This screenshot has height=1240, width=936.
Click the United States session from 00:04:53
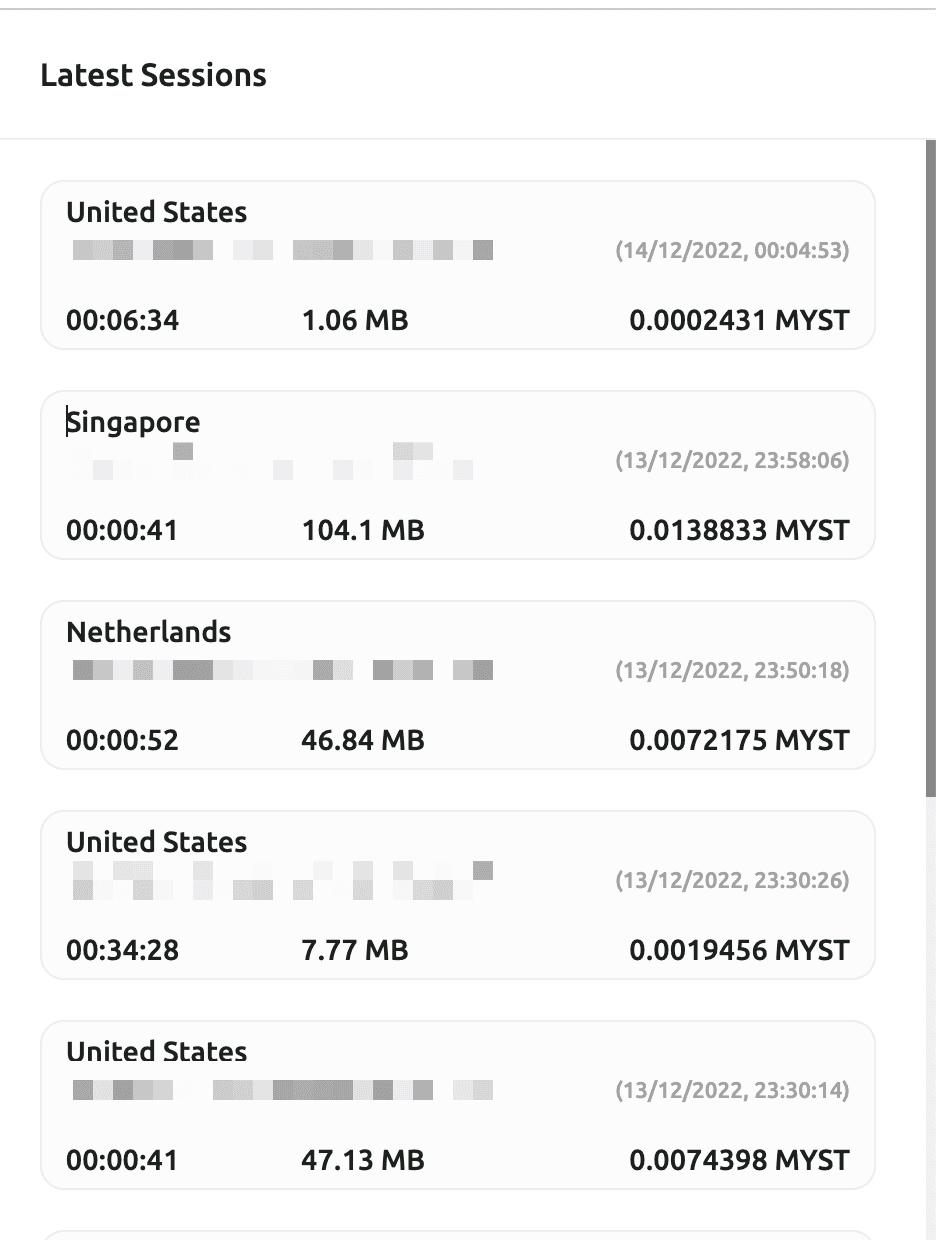coord(156,213)
